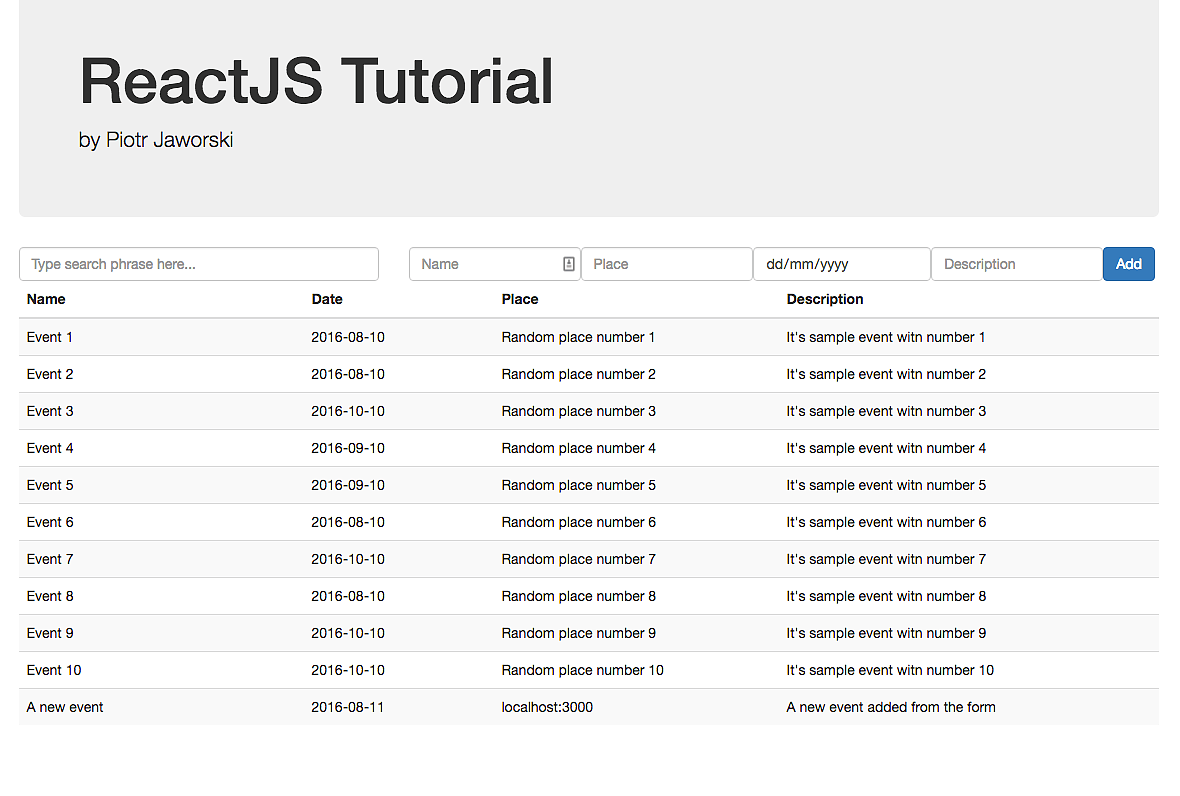Click 'It's sample event witn number 9'
The image size is (1180, 796).
click(x=886, y=633)
